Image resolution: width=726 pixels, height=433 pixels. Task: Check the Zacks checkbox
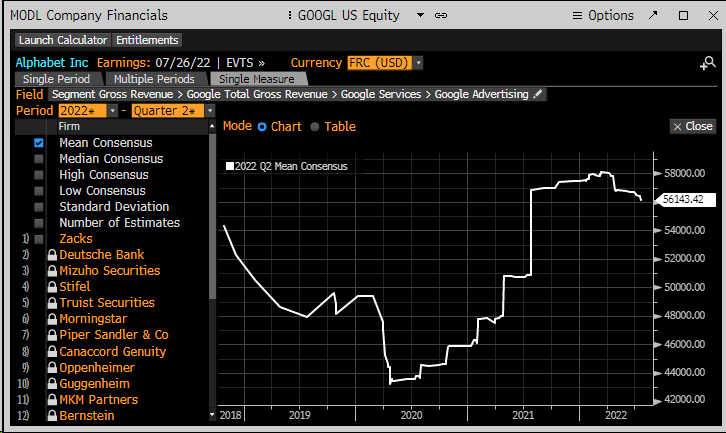tap(39, 239)
